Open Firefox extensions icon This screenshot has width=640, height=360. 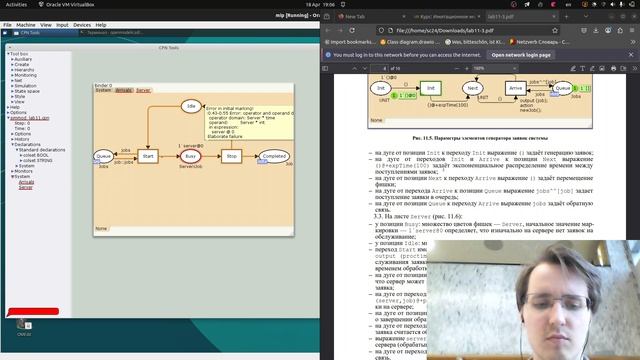[x=620, y=30]
